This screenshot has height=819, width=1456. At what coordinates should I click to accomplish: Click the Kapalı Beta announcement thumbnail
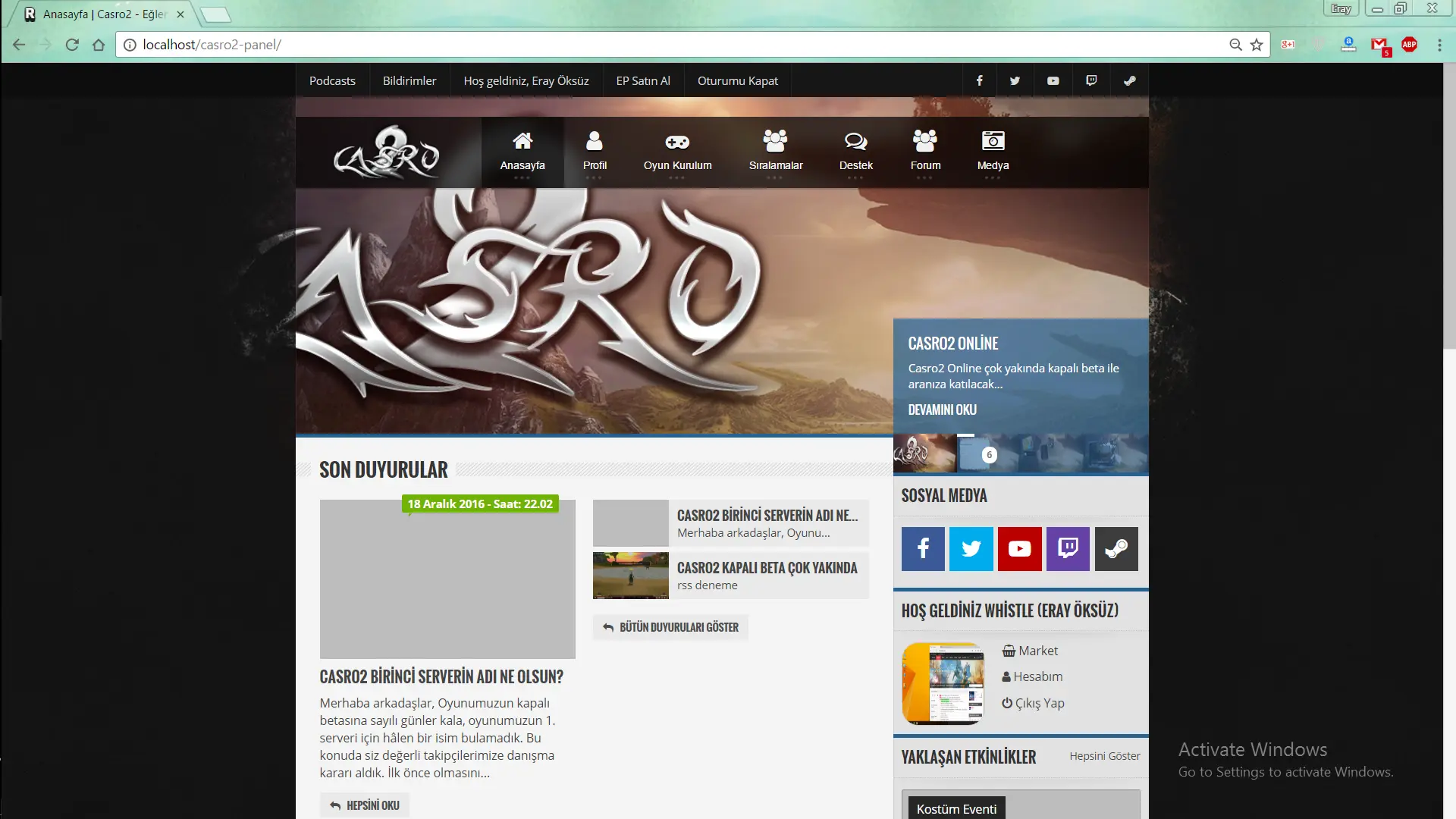631,576
